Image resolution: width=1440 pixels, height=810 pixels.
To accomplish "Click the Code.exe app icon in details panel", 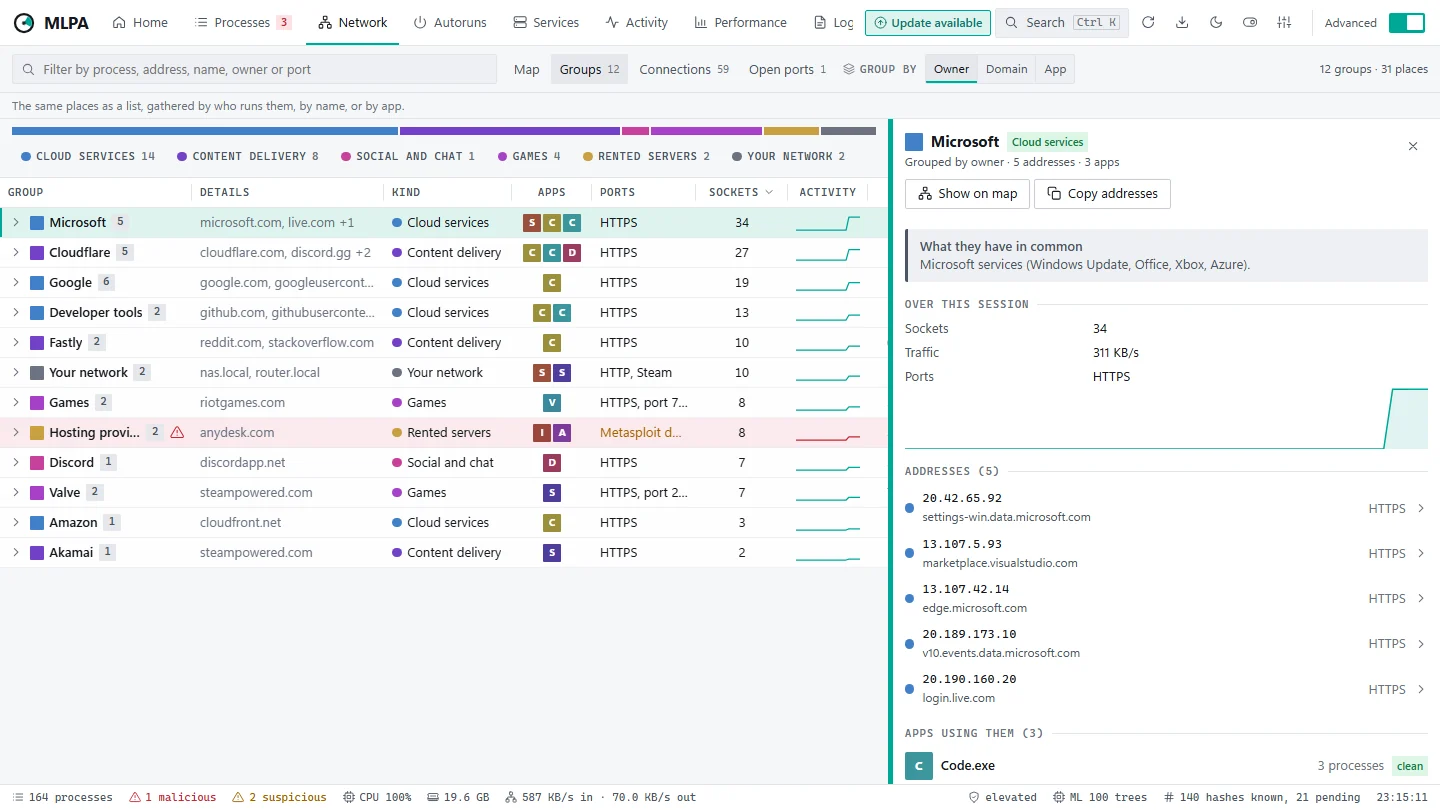I will (919, 766).
